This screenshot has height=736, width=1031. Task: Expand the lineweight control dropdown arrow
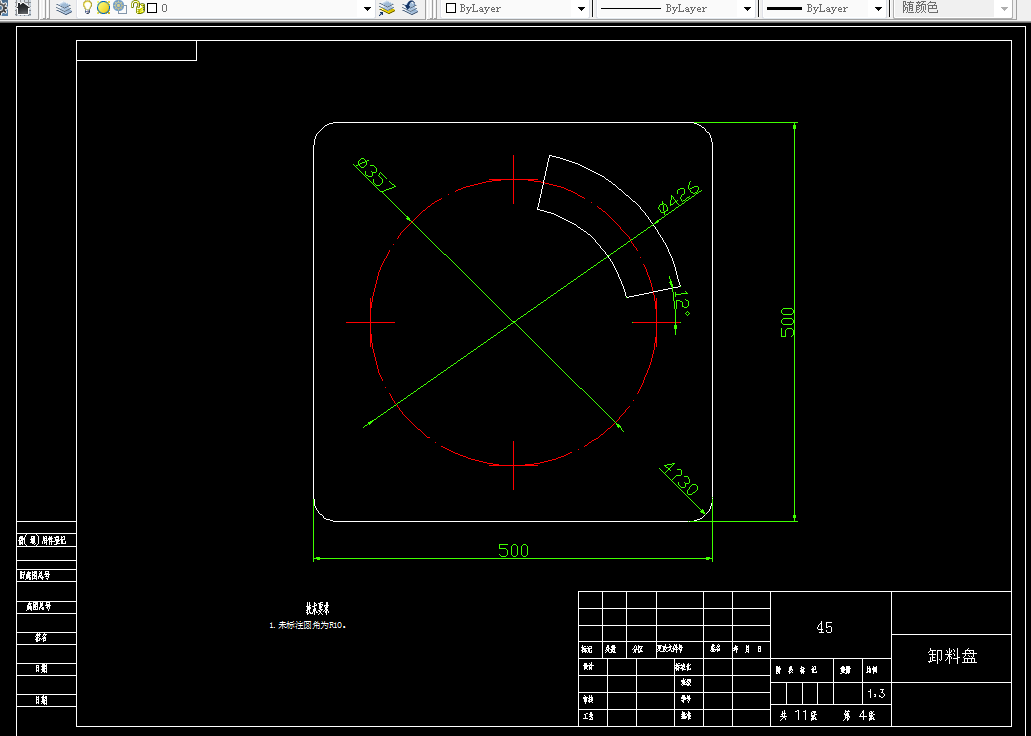point(878,9)
